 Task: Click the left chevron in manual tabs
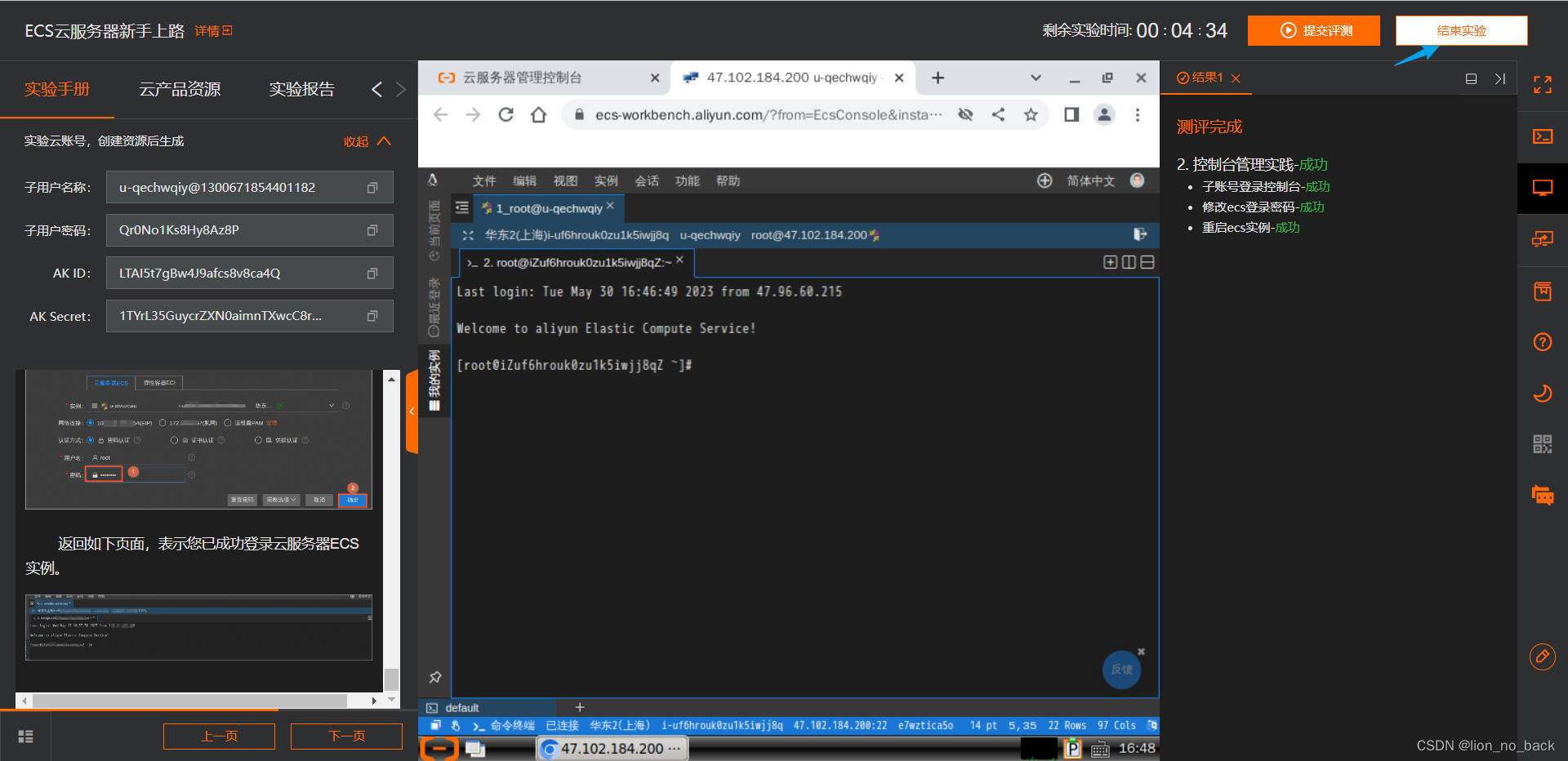tap(376, 90)
